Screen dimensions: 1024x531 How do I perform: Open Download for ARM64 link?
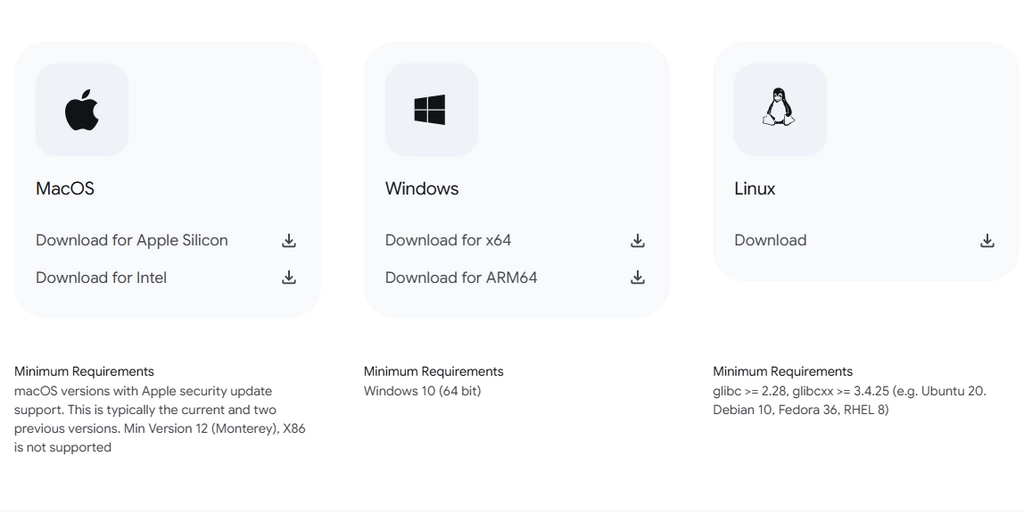point(461,278)
